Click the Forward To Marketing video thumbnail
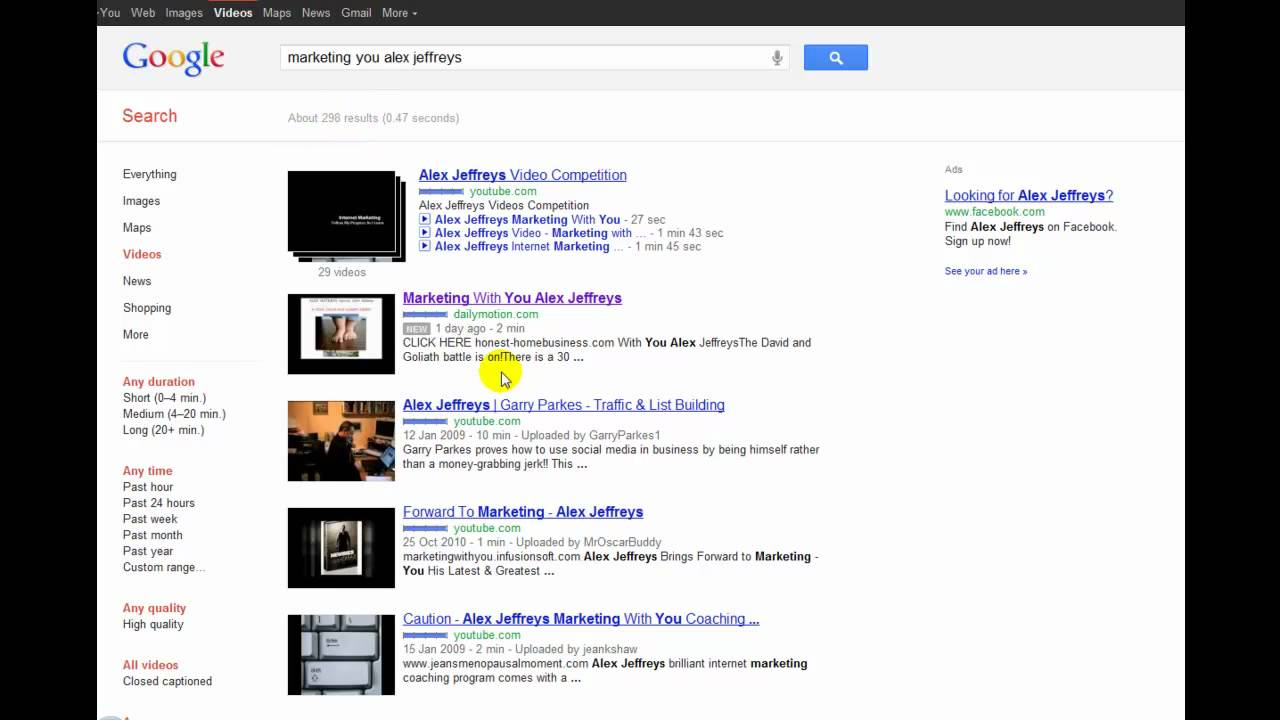The height and width of the screenshot is (720, 1280). coord(341,548)
